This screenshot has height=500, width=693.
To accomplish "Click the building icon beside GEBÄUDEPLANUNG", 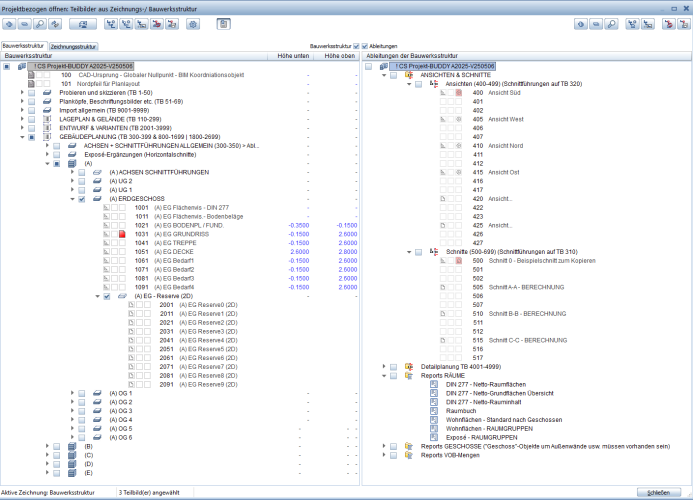I will pos(46,137).
